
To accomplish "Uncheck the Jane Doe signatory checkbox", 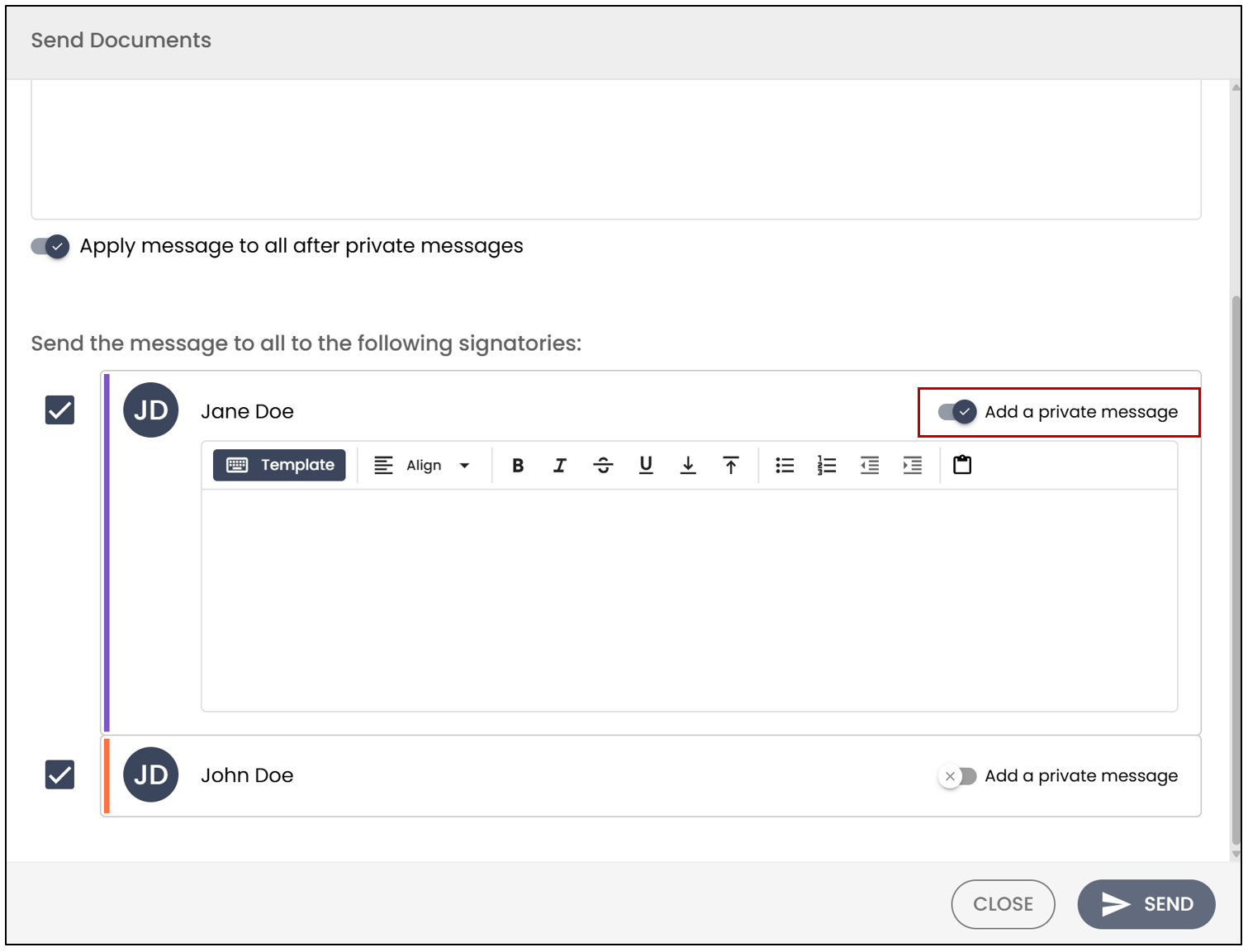I will (x=59, y=410).
